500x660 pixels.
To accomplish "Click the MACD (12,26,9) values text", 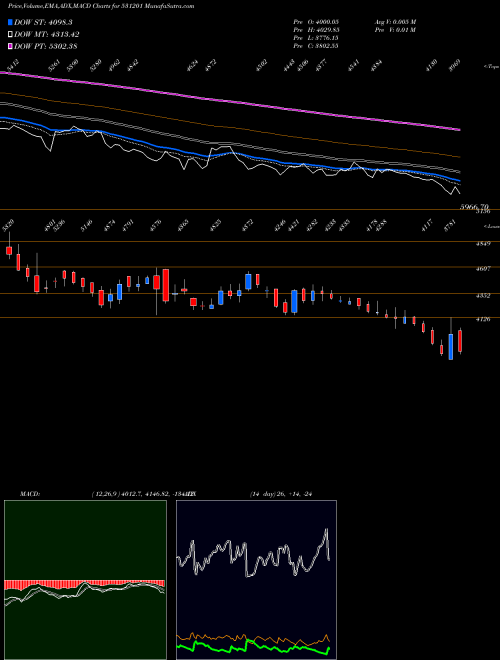I will pos(143,494).
